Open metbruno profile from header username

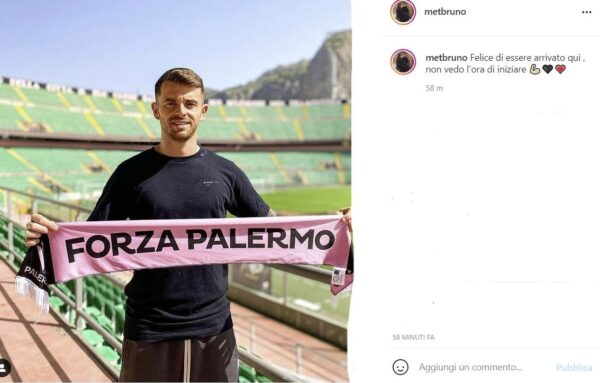click(445, 12)
